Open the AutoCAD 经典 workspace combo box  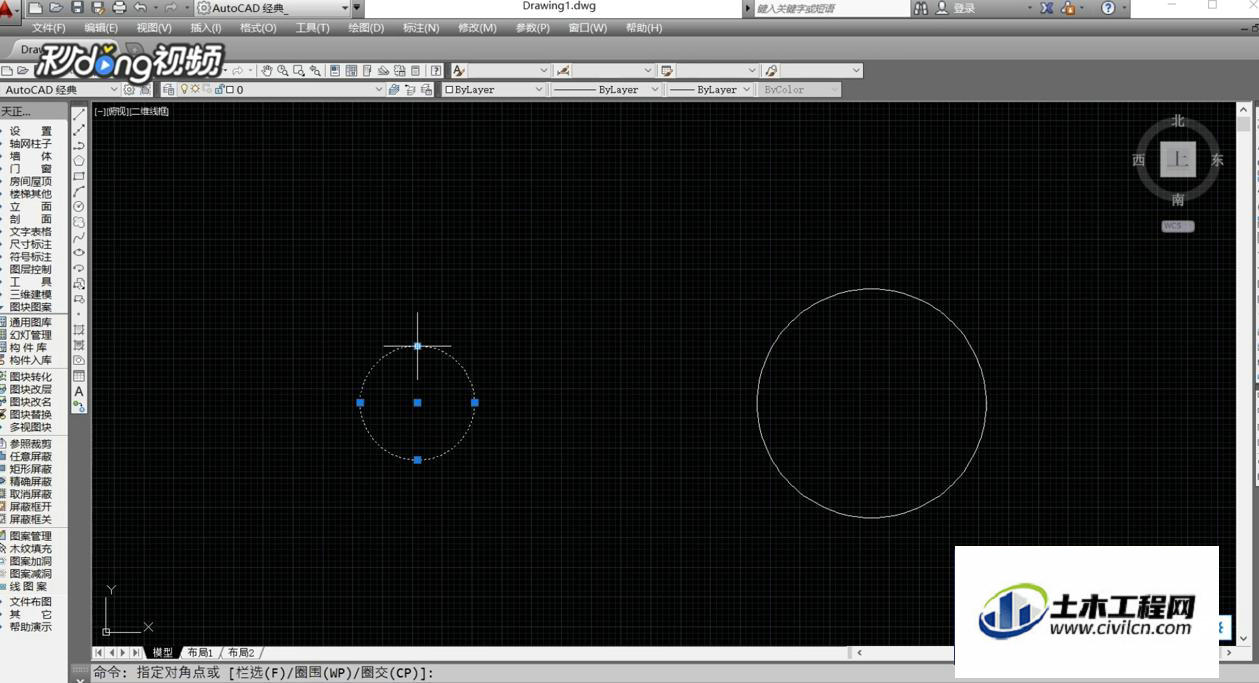[x=60, y=90]
